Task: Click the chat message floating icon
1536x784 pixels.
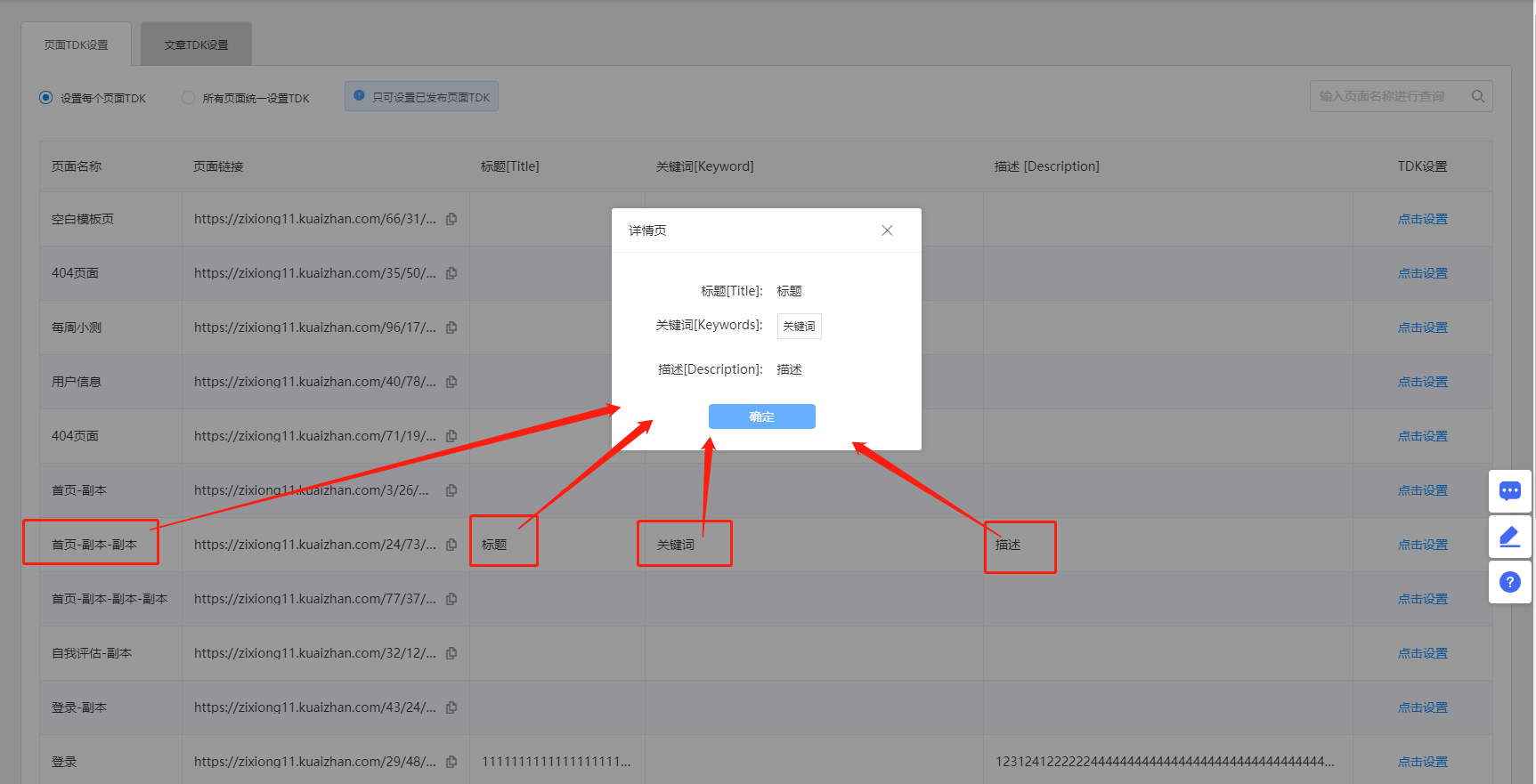Action: [x=1509, y=490]
